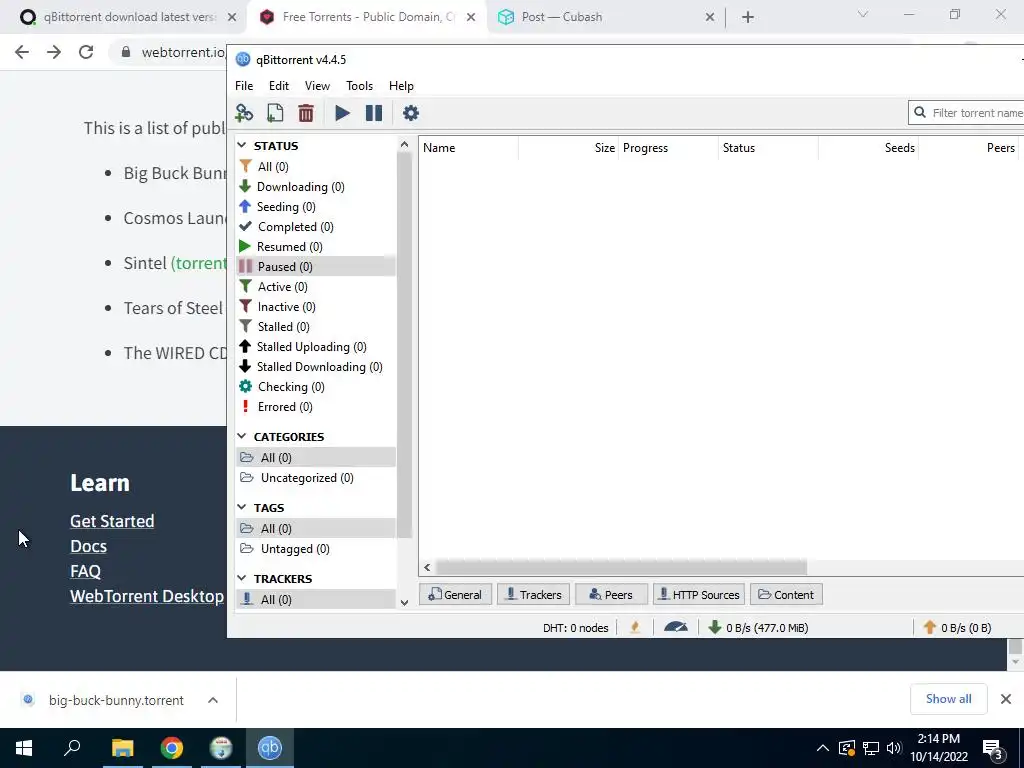Open the Docs link on webtorrent page
Viewport: 1024px width, 768px height.
point(88,546)
